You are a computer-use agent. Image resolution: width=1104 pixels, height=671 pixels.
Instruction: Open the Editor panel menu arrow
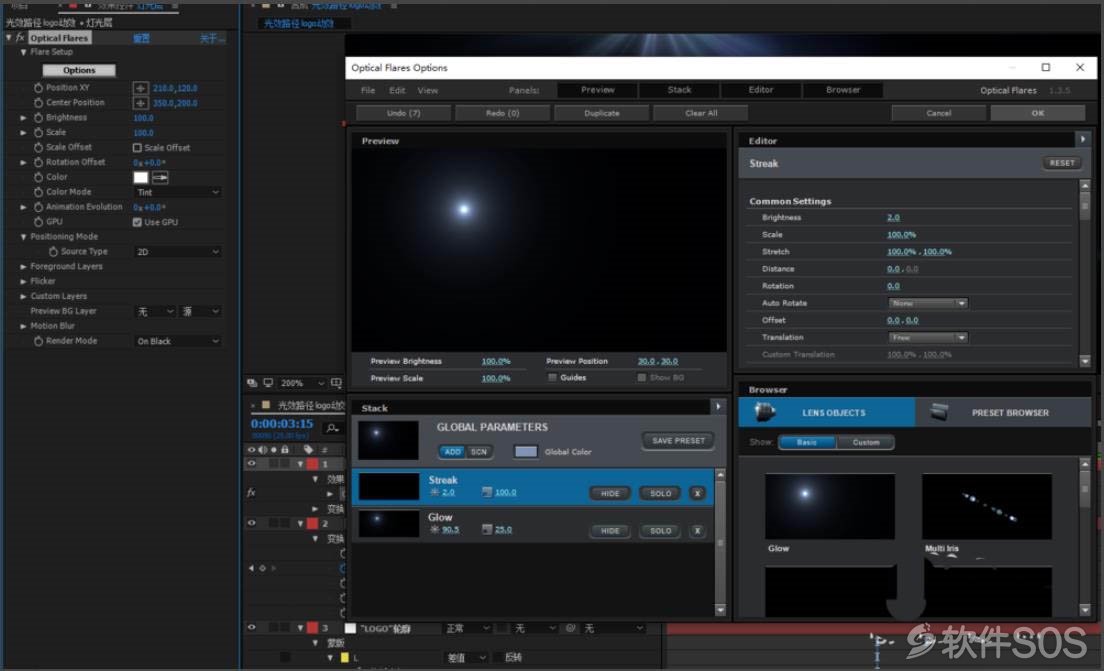coord(1083,139)
